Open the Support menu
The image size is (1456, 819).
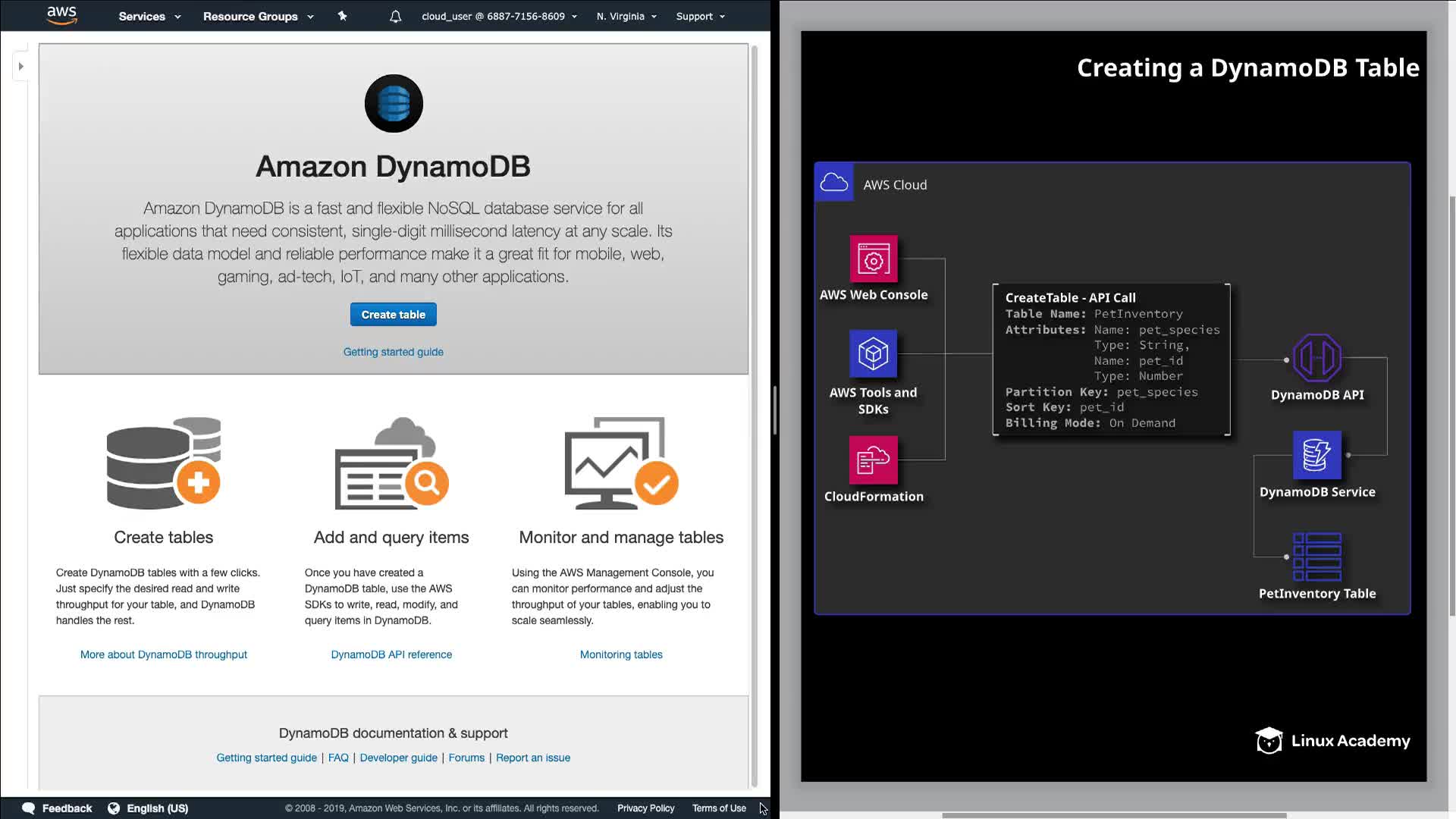(700, 16)
